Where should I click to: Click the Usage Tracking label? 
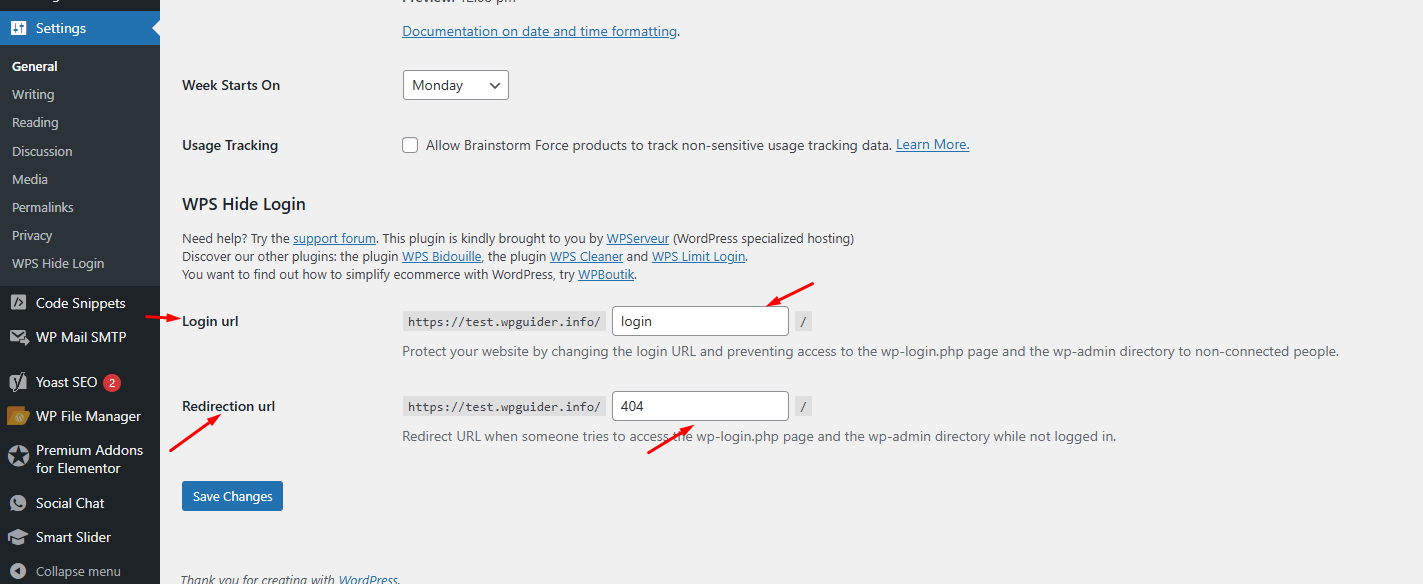pyautogui.click(x=230, y=145)
